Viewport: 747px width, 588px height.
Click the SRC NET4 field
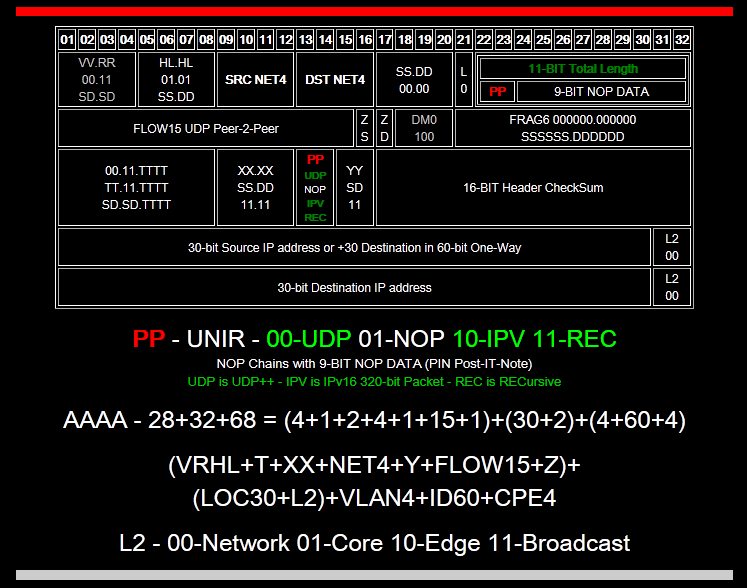tap(255, 80)
